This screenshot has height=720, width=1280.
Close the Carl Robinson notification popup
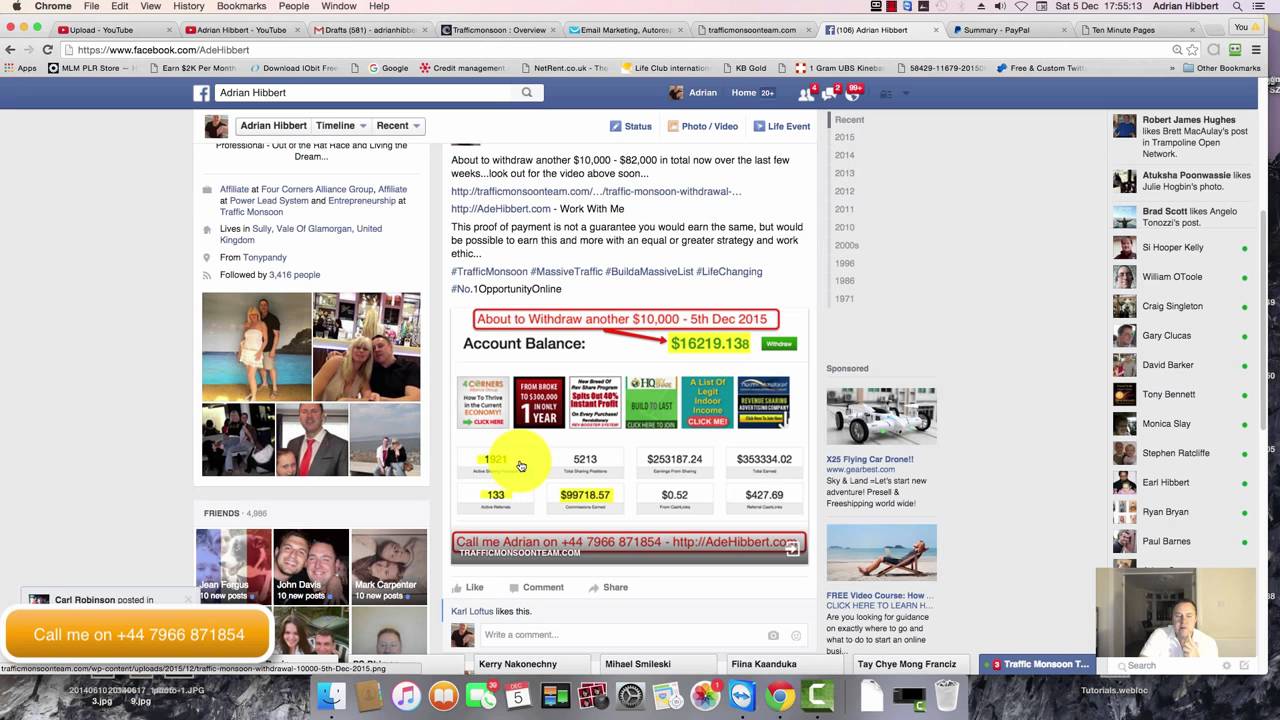click(187, 600)
